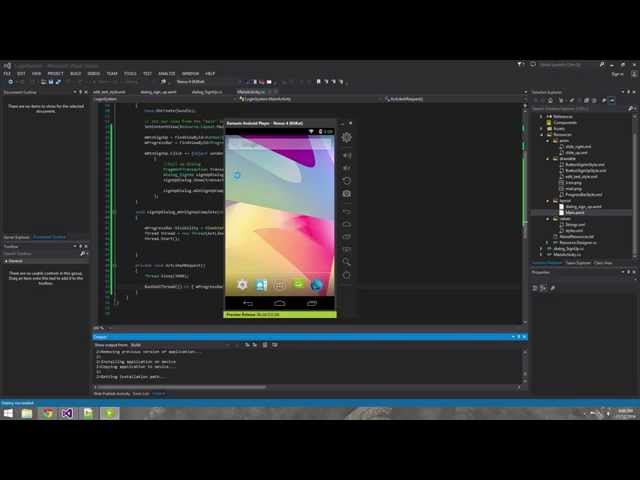Image resolution: width=640 pixels, height=480 pixels.
Task: Switch to the dialog_sign_up.axml tab
Action: pyautogui.click(x=158, y=92)
